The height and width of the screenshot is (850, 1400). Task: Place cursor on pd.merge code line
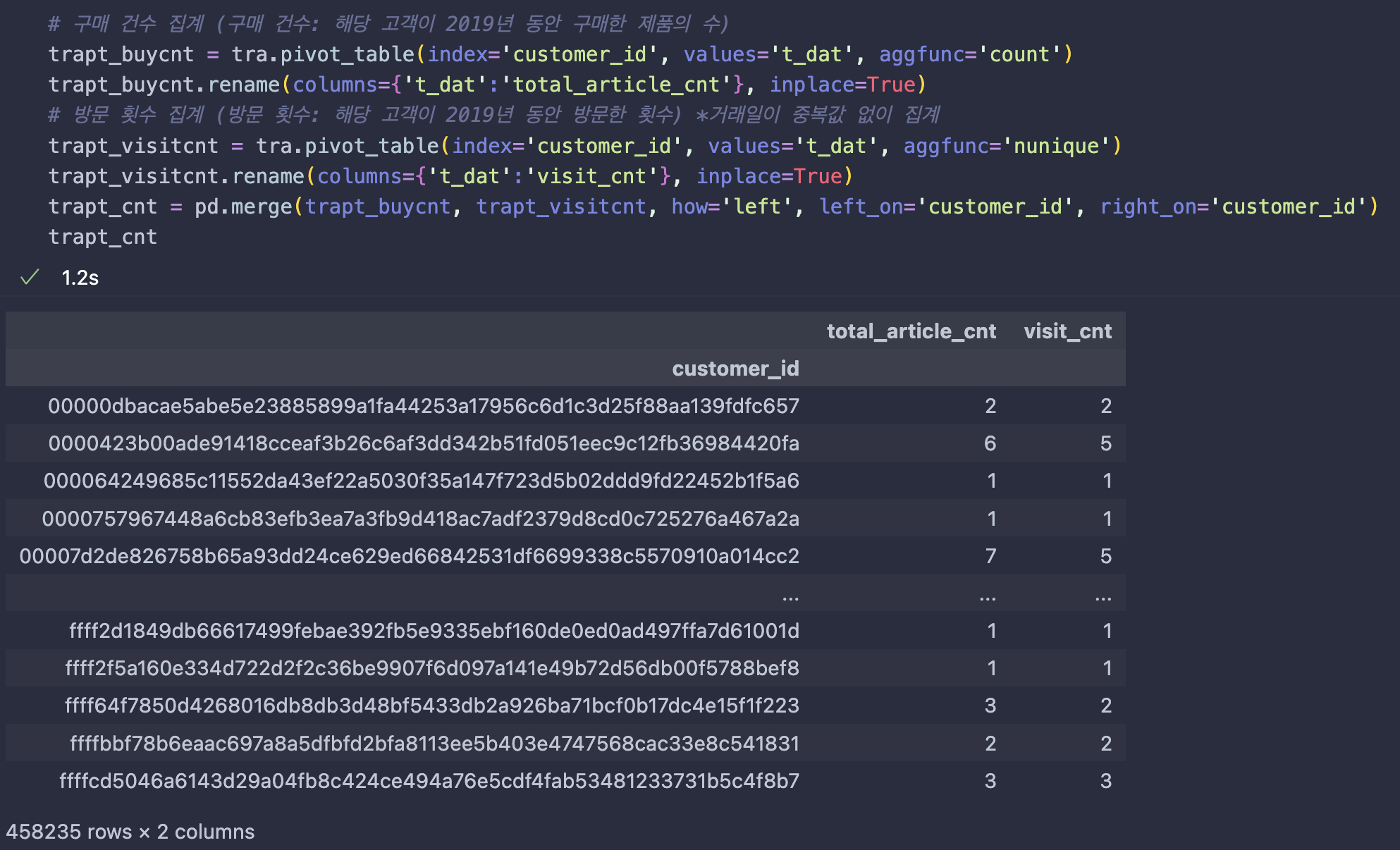point(712,207)
